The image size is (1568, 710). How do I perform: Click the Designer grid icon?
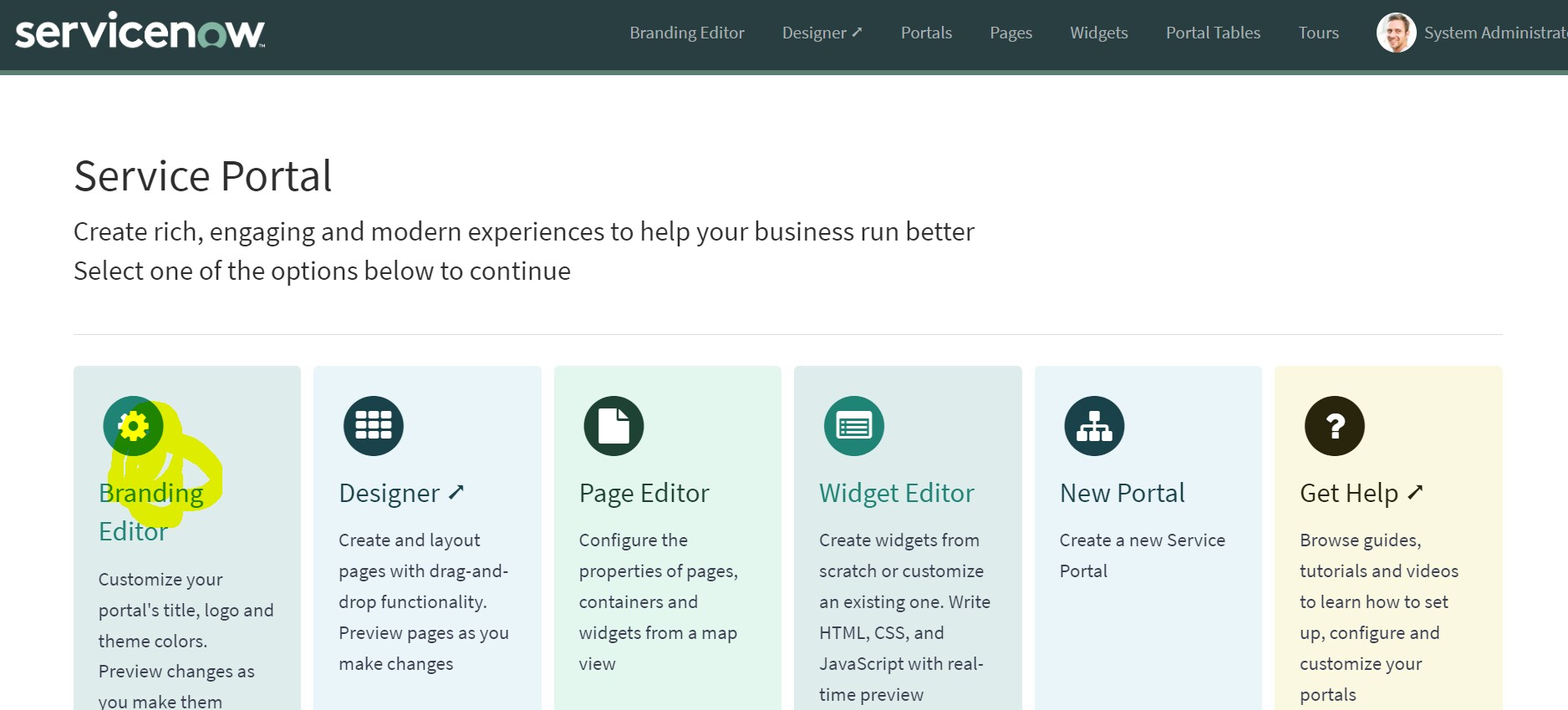[374, 426]
